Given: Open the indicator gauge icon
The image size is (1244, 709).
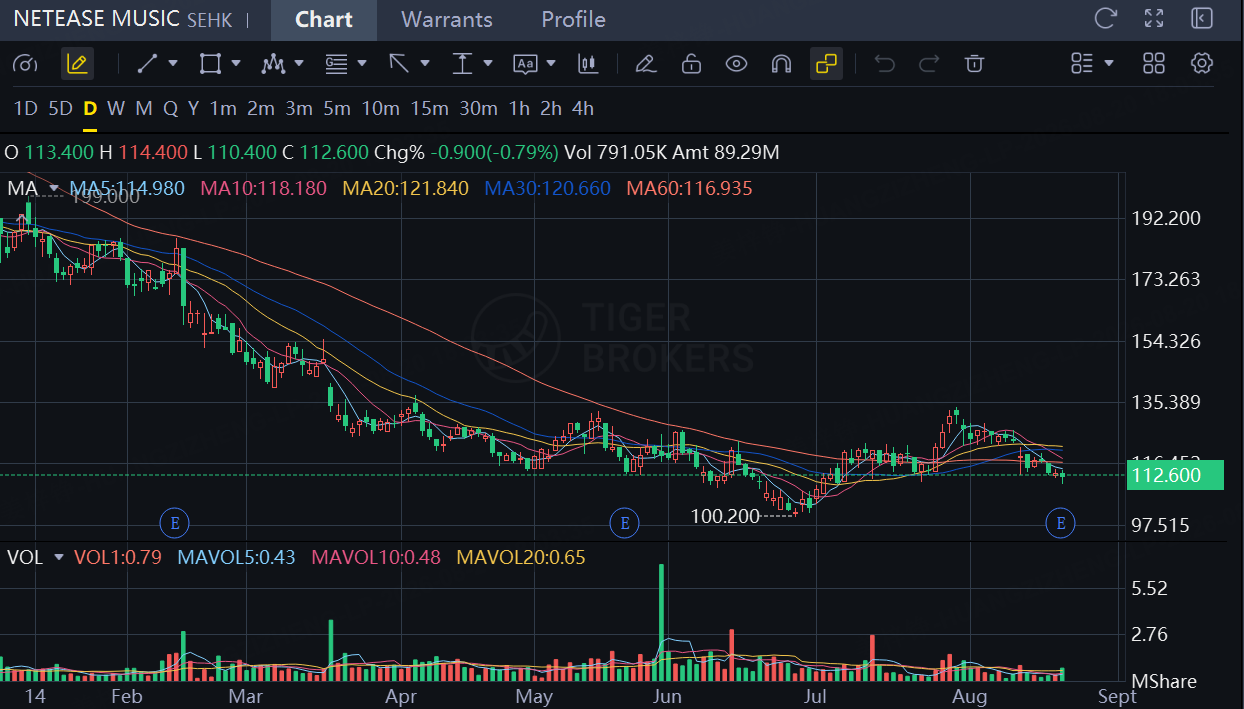Looking at the screenshot, I should (25, 64).
